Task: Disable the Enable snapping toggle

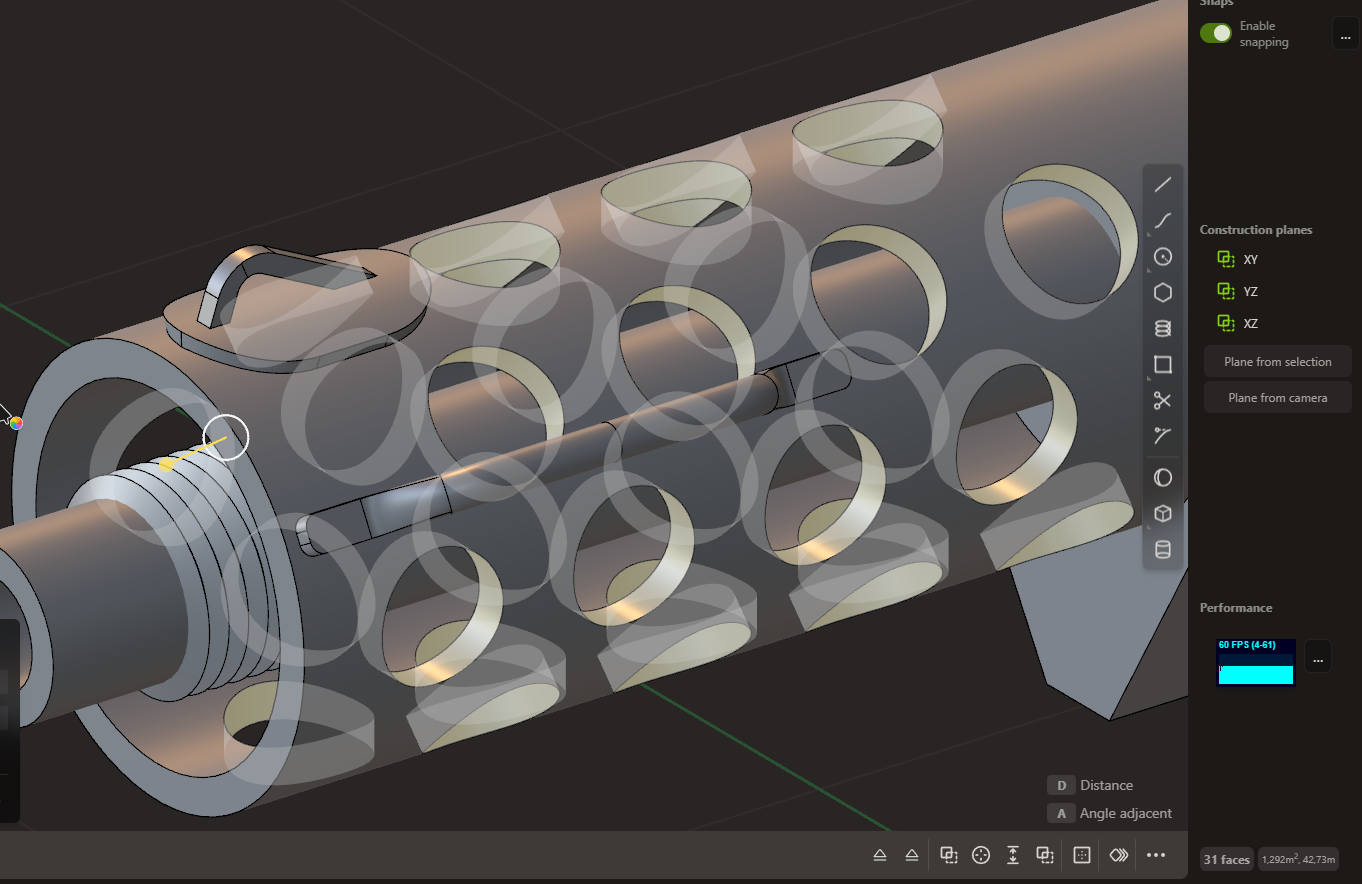Action: [x=1216, y=33]
